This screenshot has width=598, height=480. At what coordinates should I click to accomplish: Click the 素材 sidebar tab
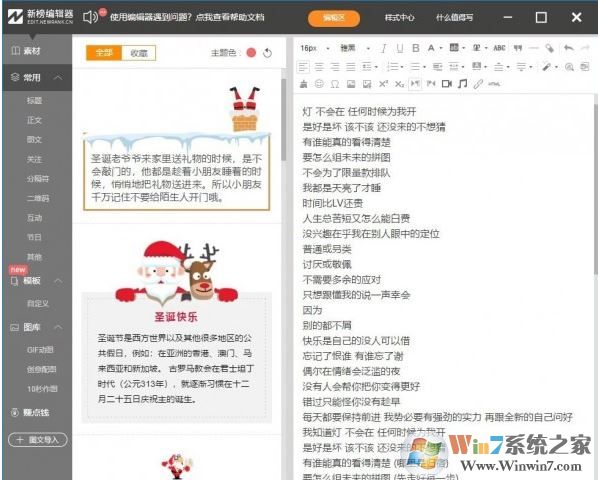26,51
